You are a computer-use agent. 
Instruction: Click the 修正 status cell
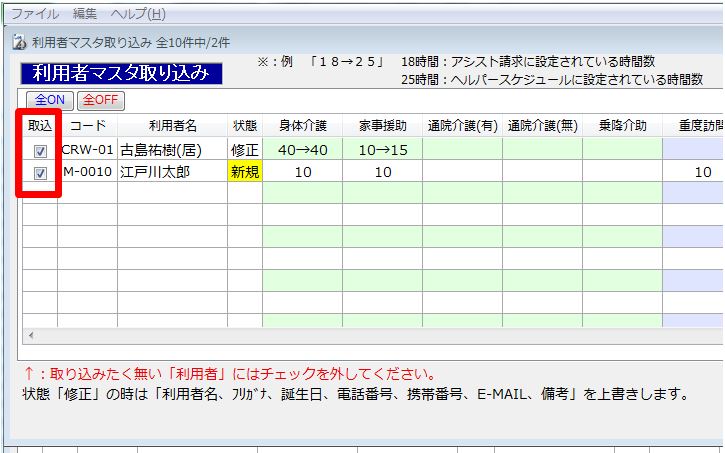click(245, 150)
